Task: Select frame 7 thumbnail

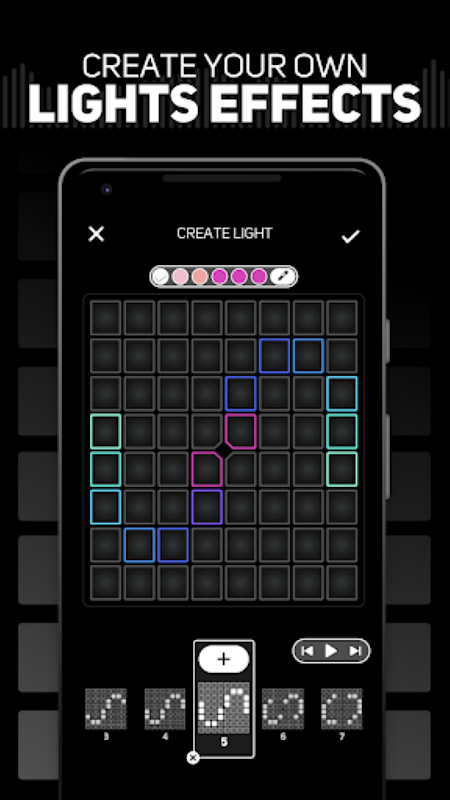Action: [342, 709]
